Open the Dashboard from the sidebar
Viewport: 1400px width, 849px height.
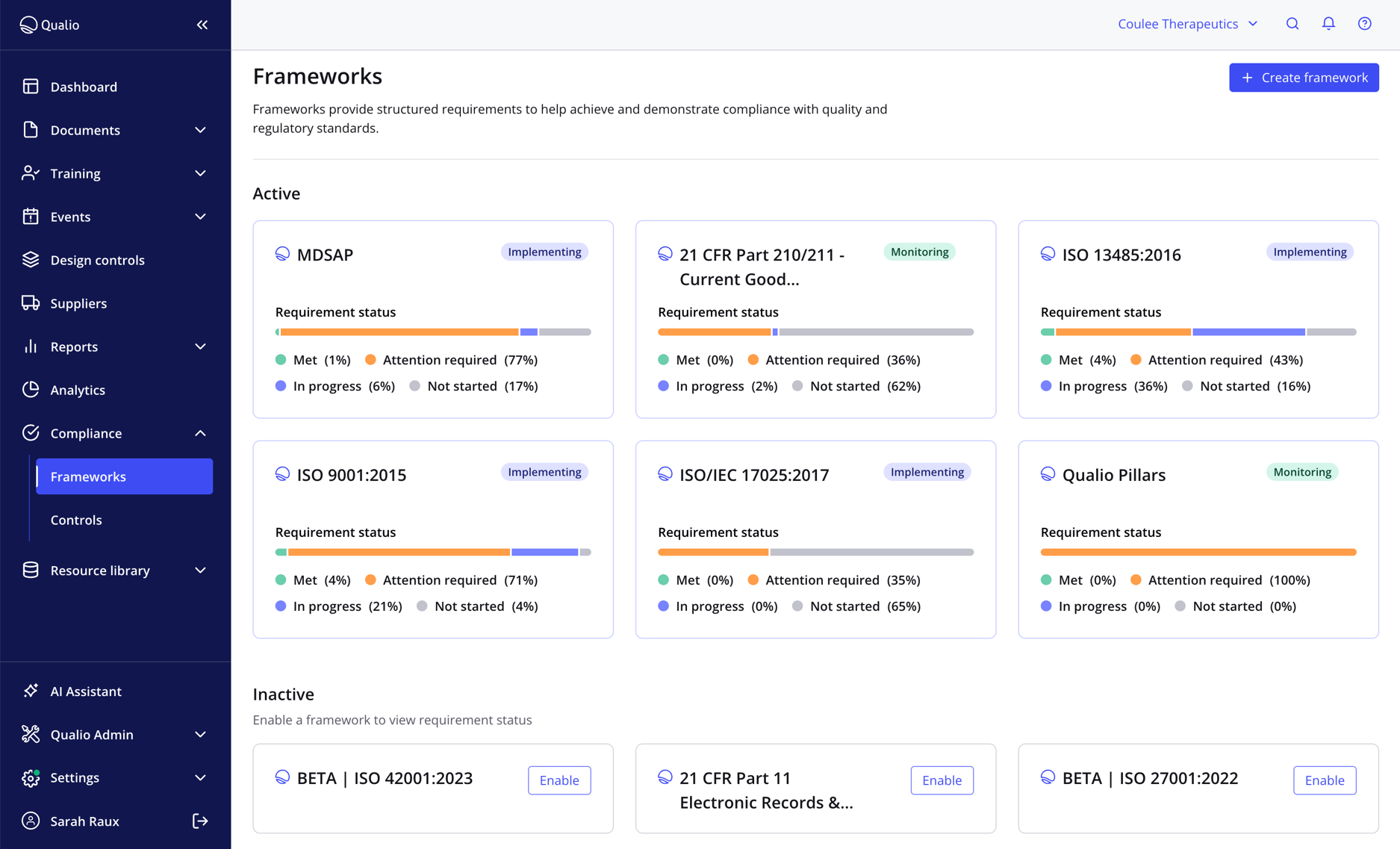[x=83, y=87]
